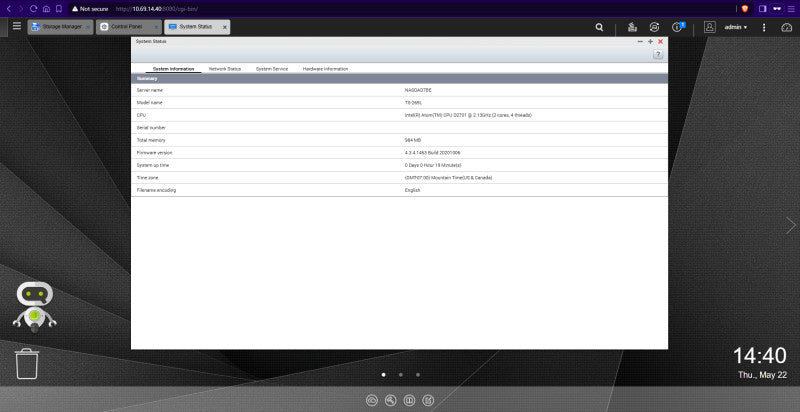Expand the admin account dropdown
Screen dimensions: 800x412
point(736,27)
